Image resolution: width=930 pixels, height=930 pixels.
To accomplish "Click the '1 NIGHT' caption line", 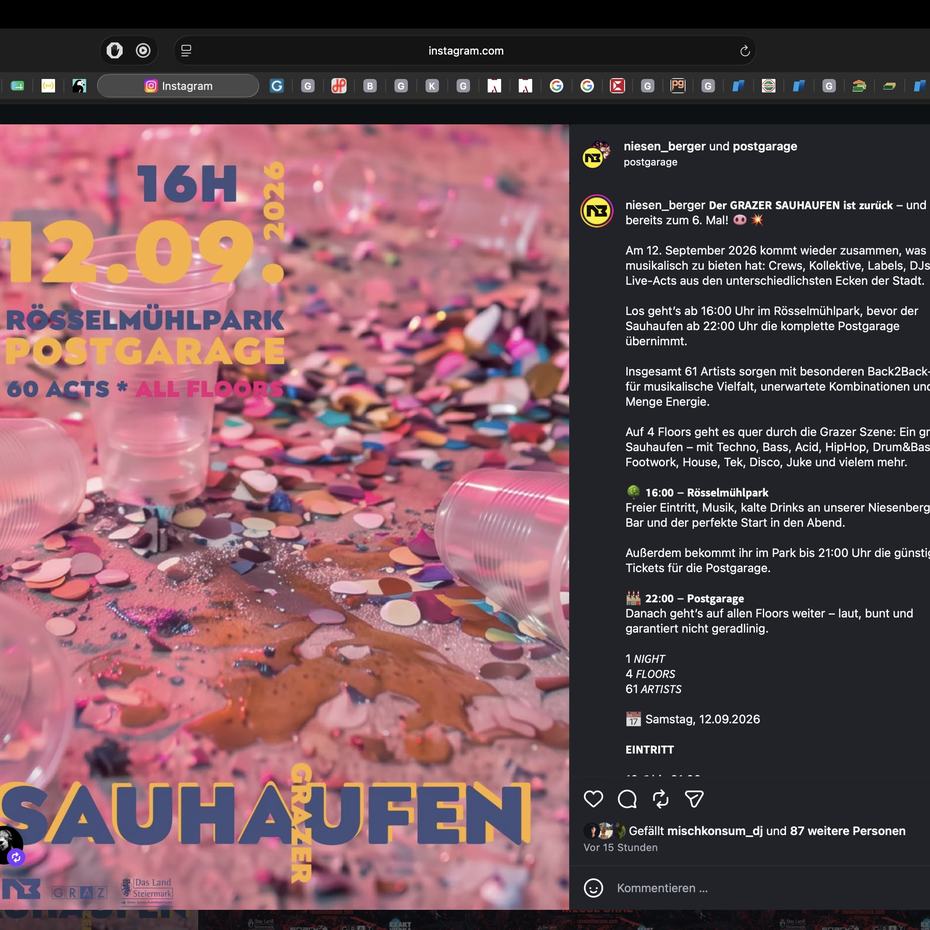I will (645, 659).
